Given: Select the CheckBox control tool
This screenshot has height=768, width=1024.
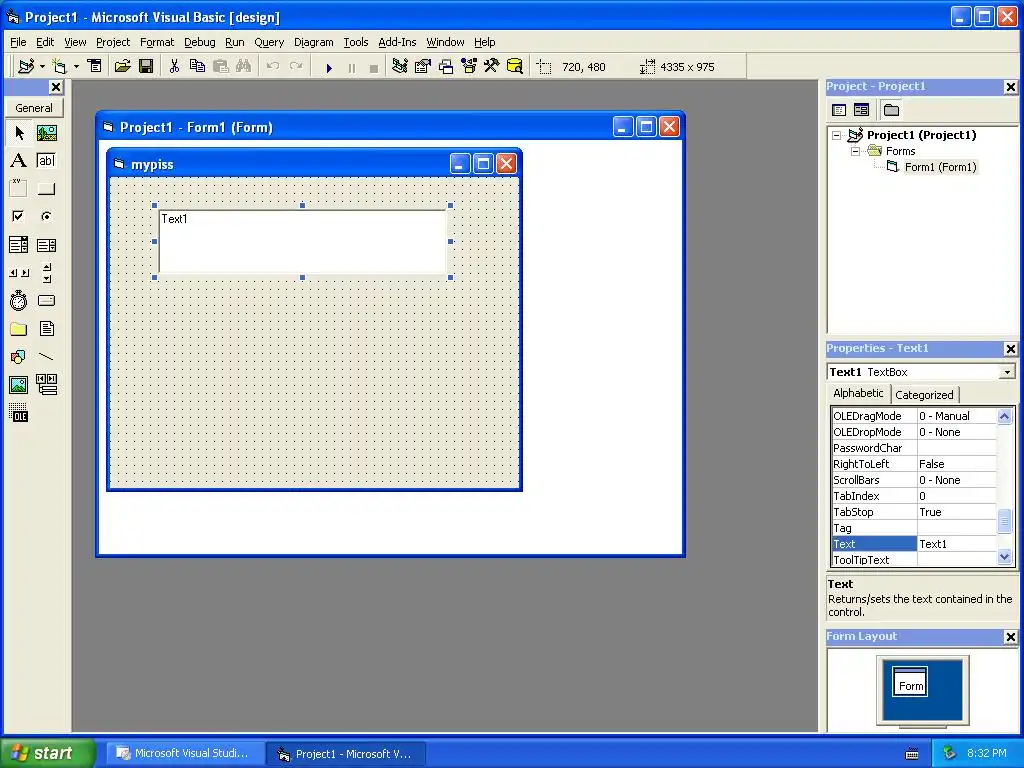Looking at the screenshot, I should (19, 216).
